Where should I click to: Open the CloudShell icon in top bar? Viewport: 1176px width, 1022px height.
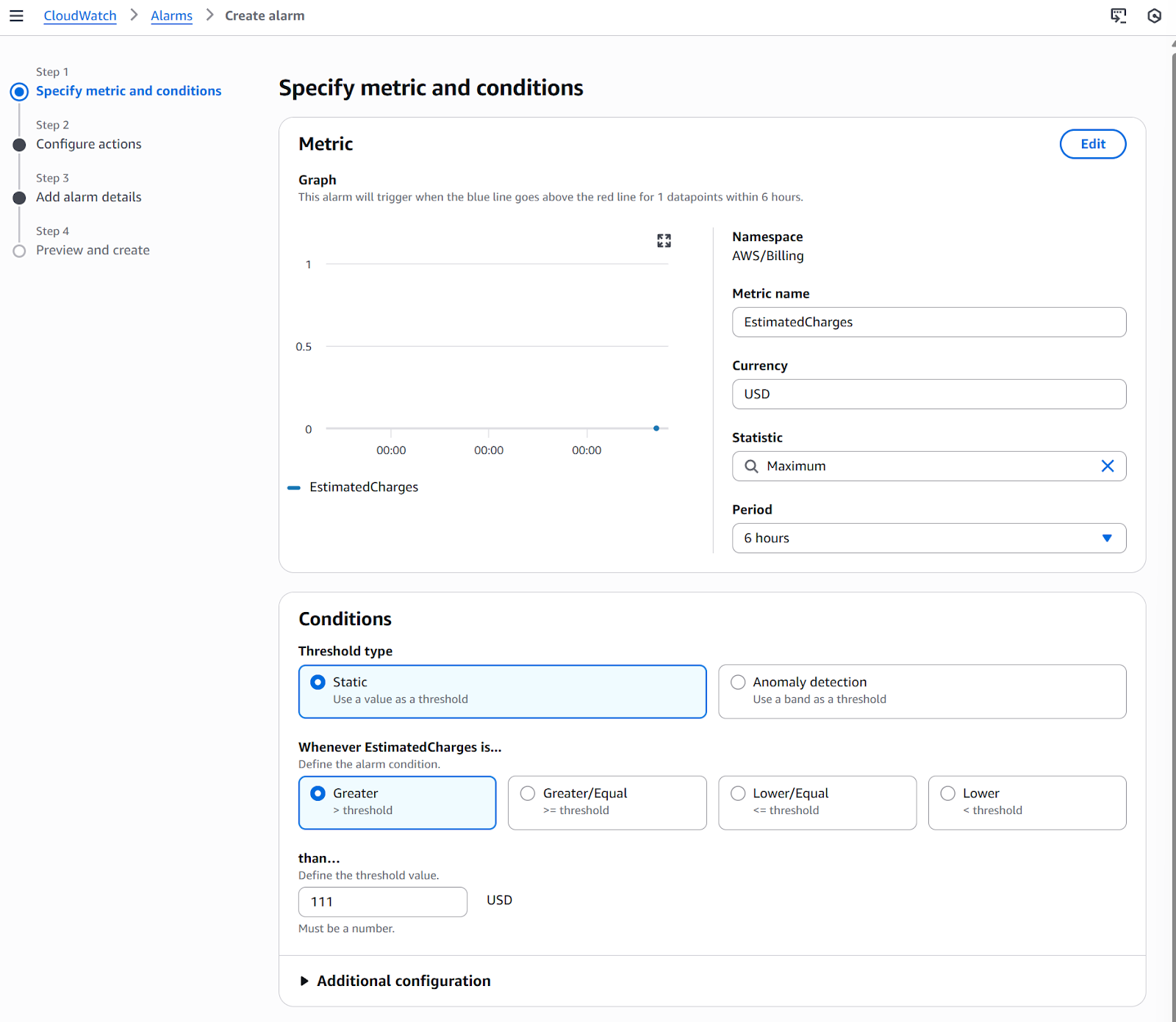[x=1118, y=15]
